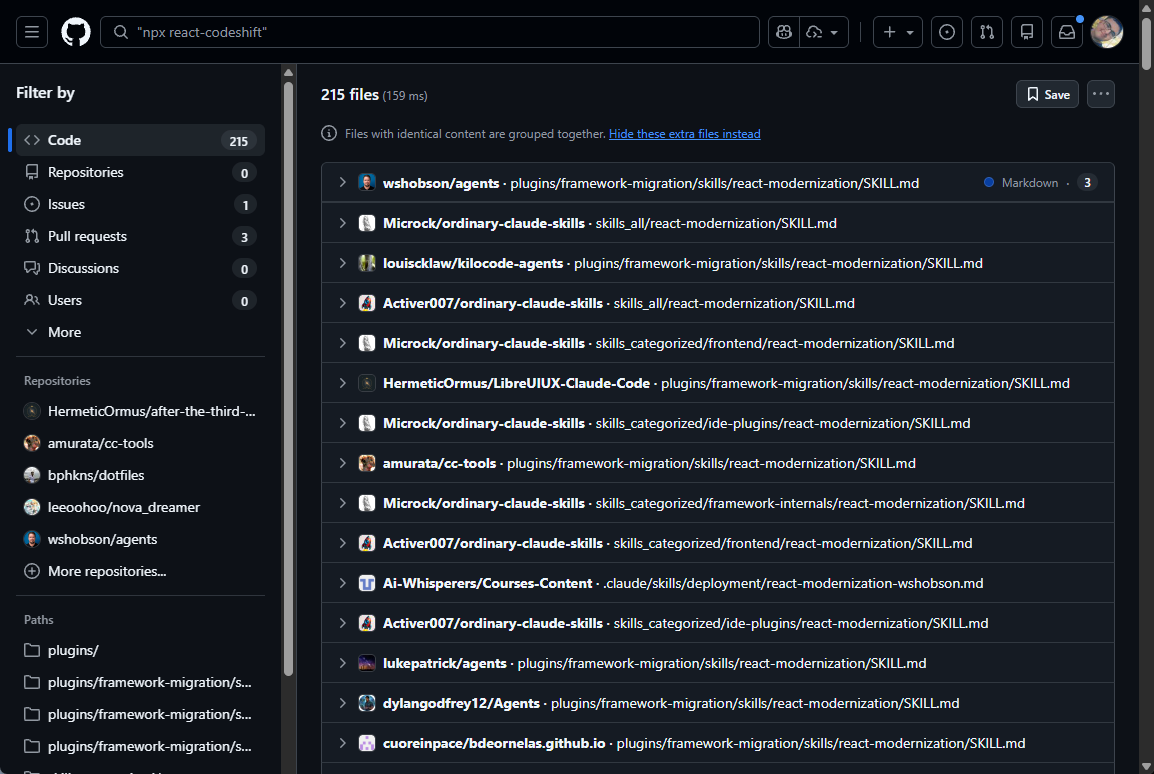Open dropdown arrow next to plus button

[x=910, y=32]
